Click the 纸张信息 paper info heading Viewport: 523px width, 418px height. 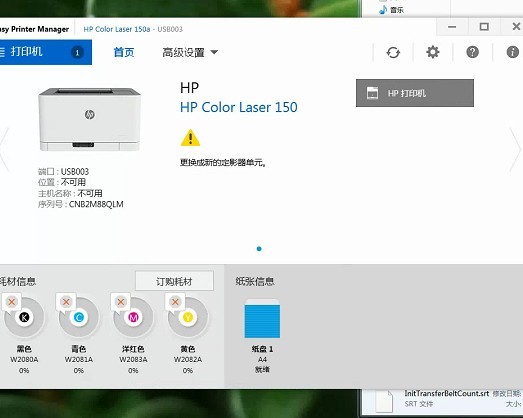[255, 281]
